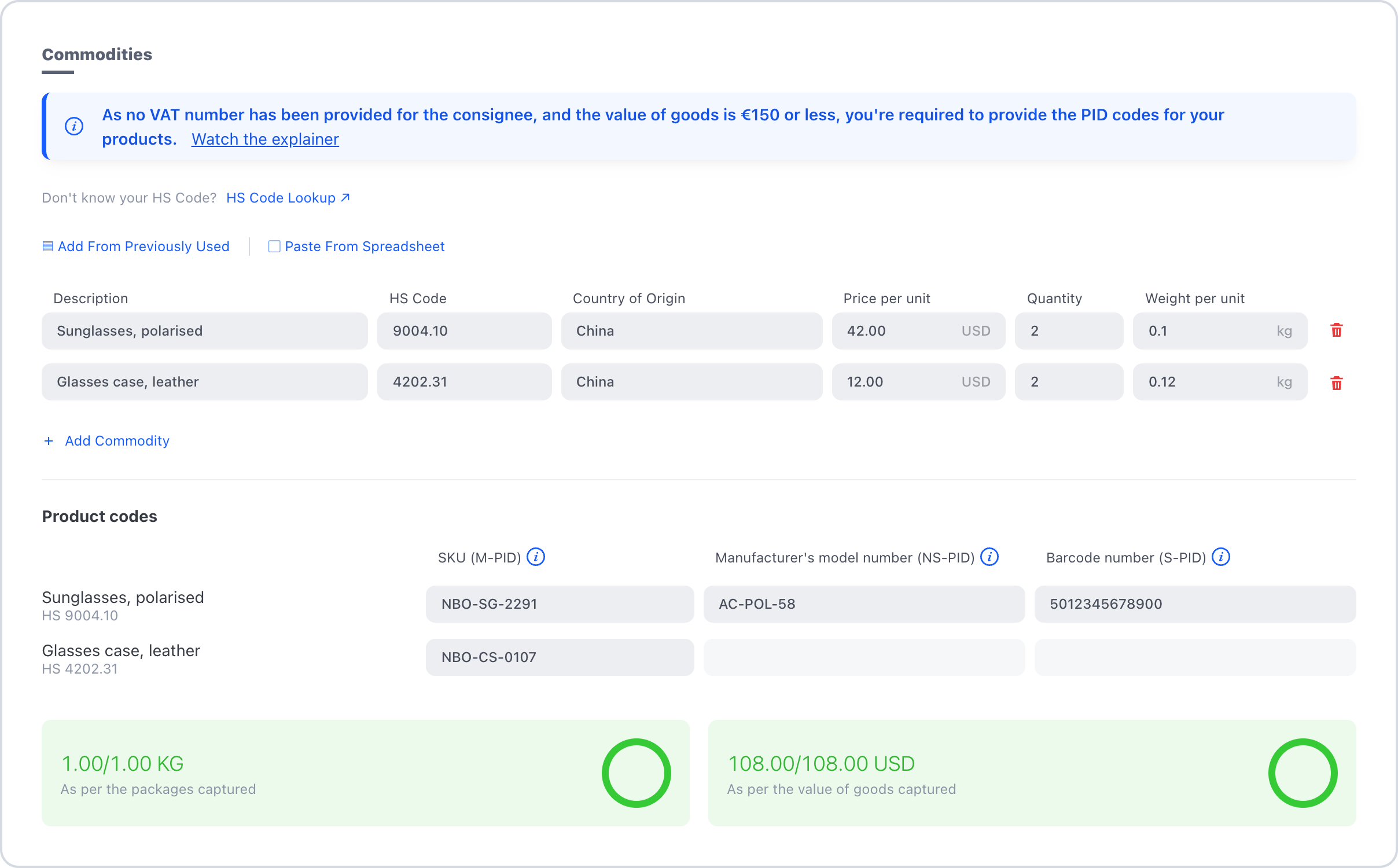Edit weight per unit 0.1 kg

(x=1220, y=331)
